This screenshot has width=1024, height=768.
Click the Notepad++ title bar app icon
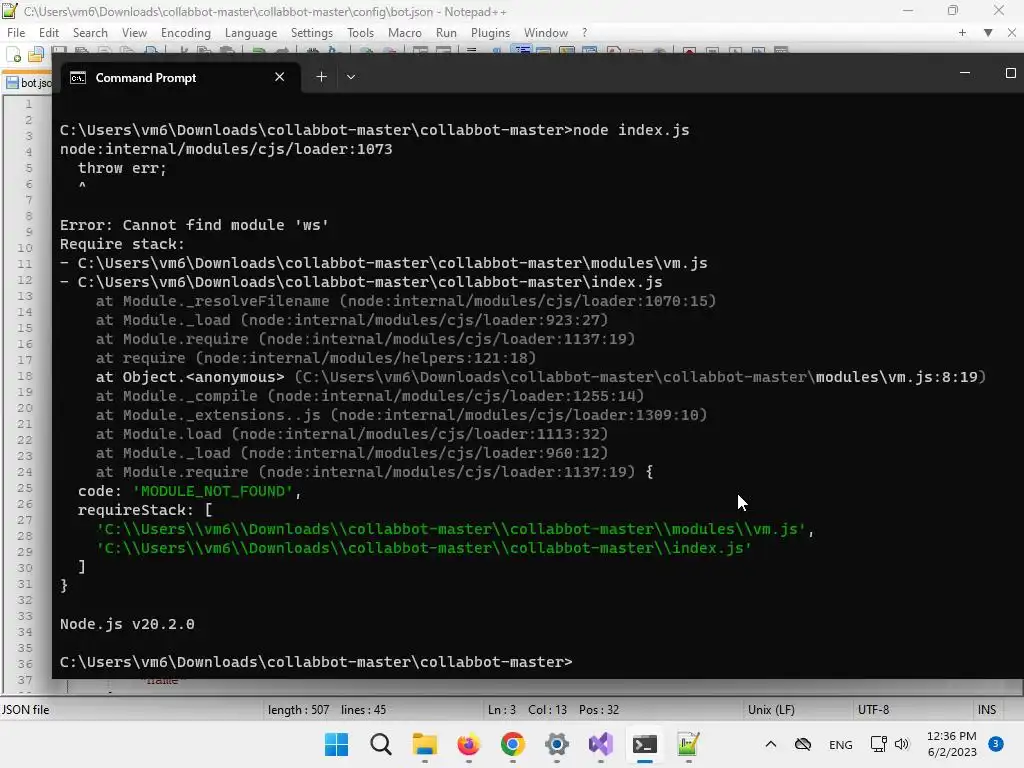point(10,11)
